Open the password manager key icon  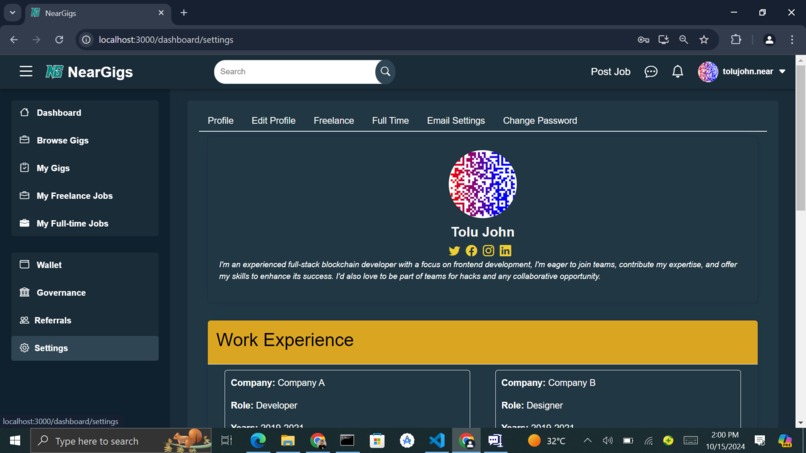(x=643, y=40)
